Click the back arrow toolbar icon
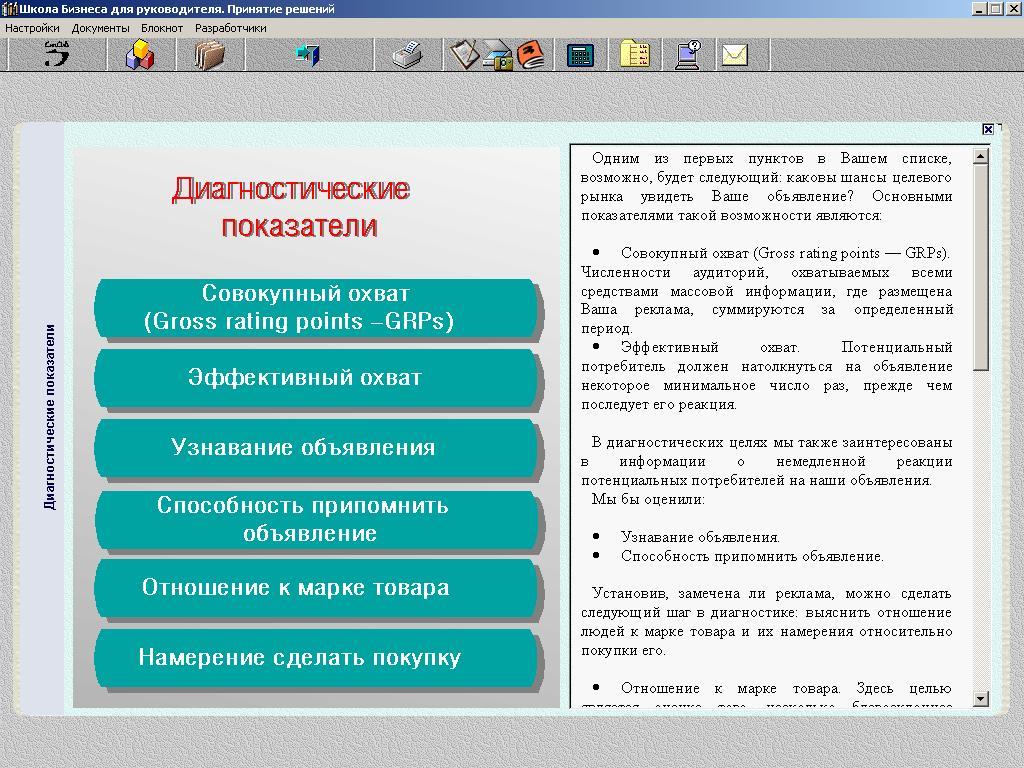The image size is (1024, 768). [57, 54]
